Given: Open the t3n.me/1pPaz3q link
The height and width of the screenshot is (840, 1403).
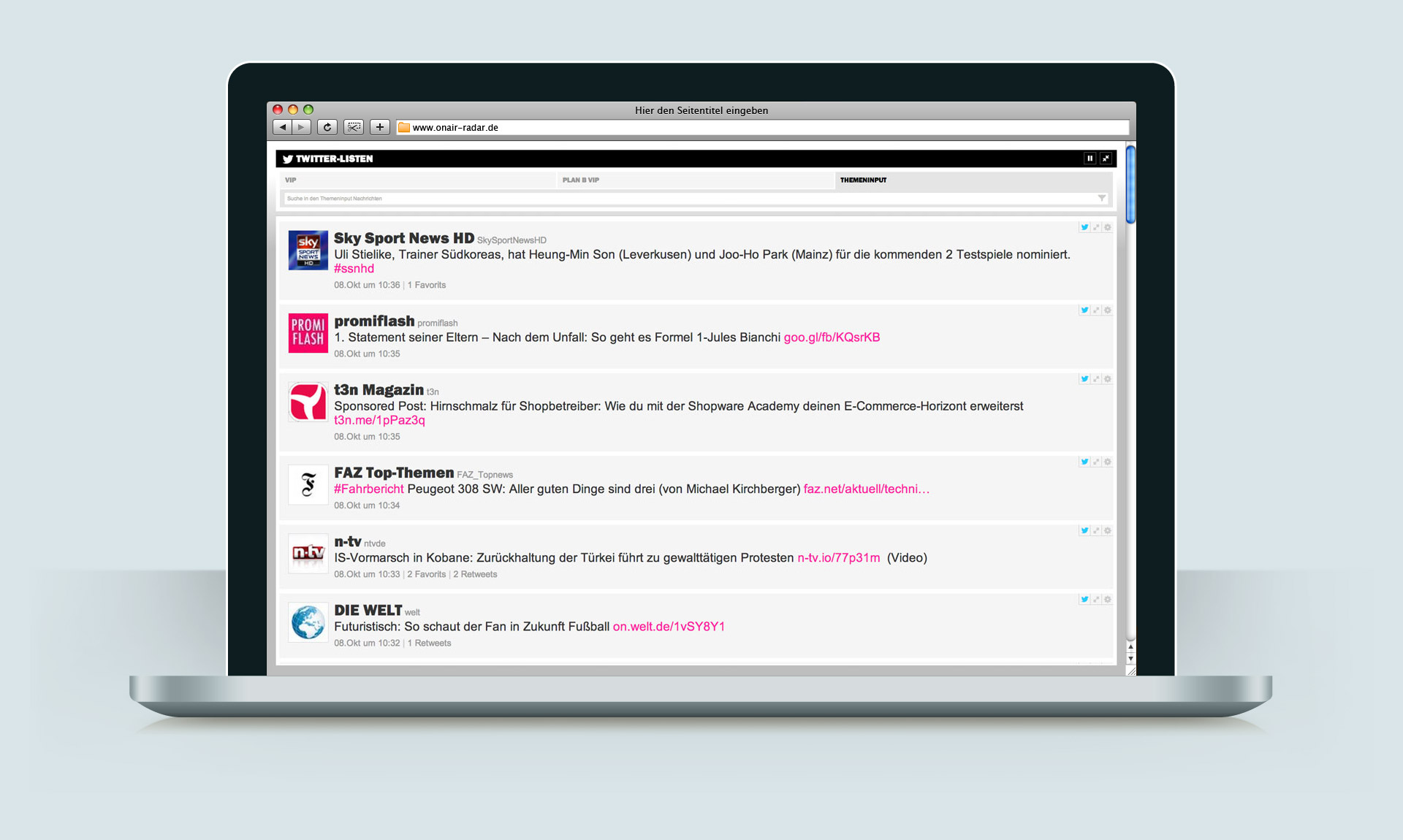Looking at the screenshot, I should (x=379, y=420).
